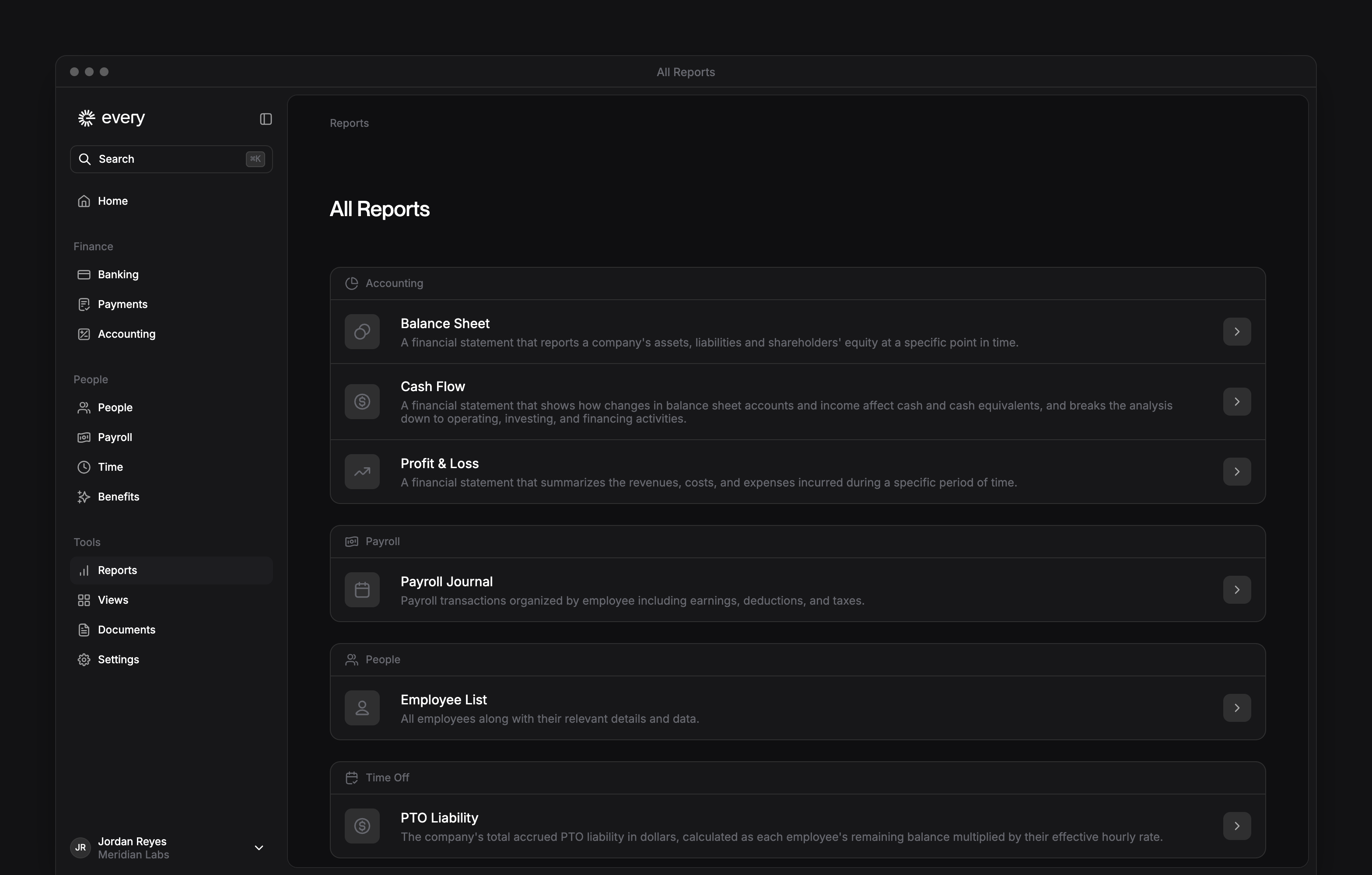Open Profit & Loss via its chevron

point(1237,472)
